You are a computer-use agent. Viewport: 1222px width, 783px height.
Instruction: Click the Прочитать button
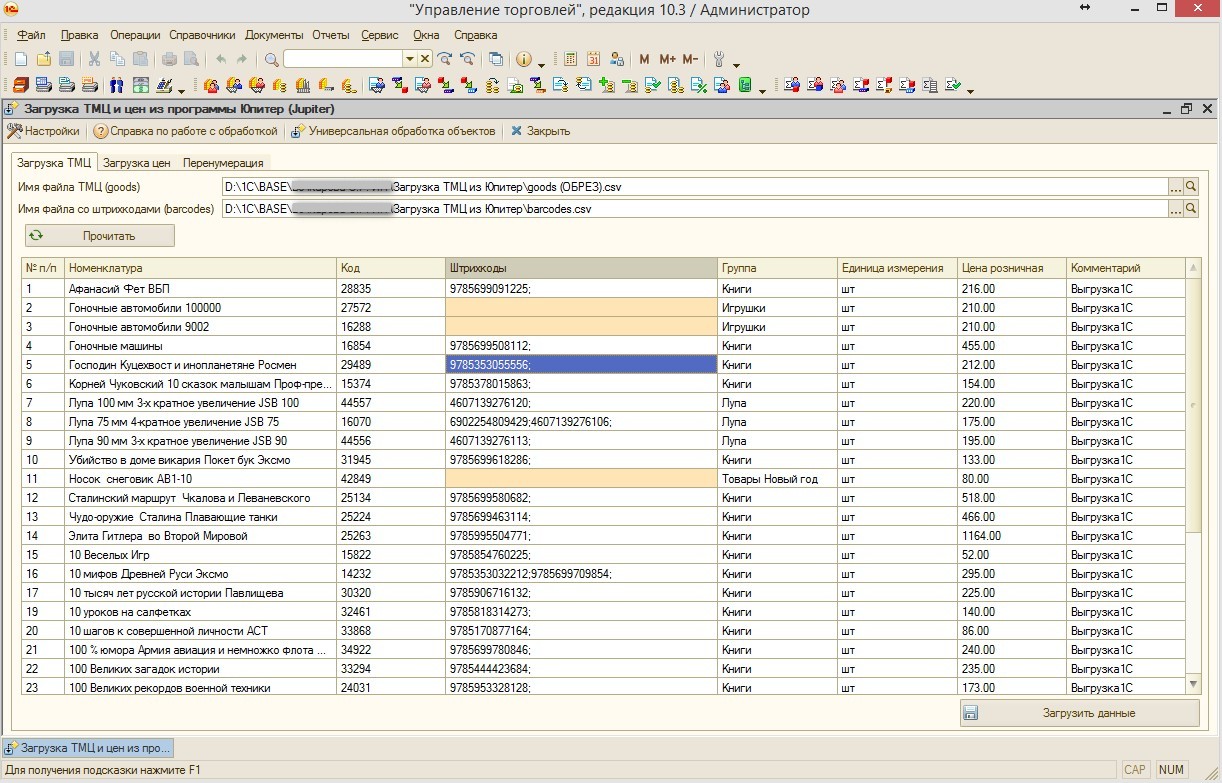click(x=100, y=236)
